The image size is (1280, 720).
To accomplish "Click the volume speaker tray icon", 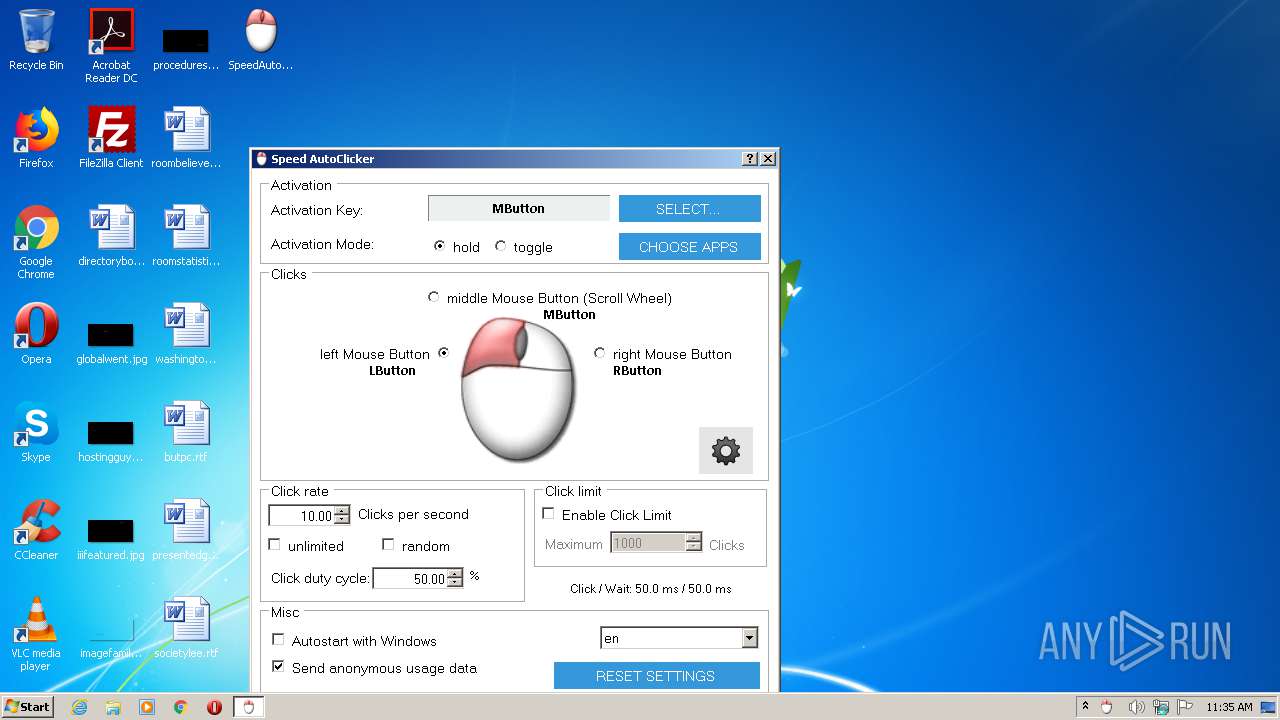I will pyautogui.click(x=1137, y=707).
